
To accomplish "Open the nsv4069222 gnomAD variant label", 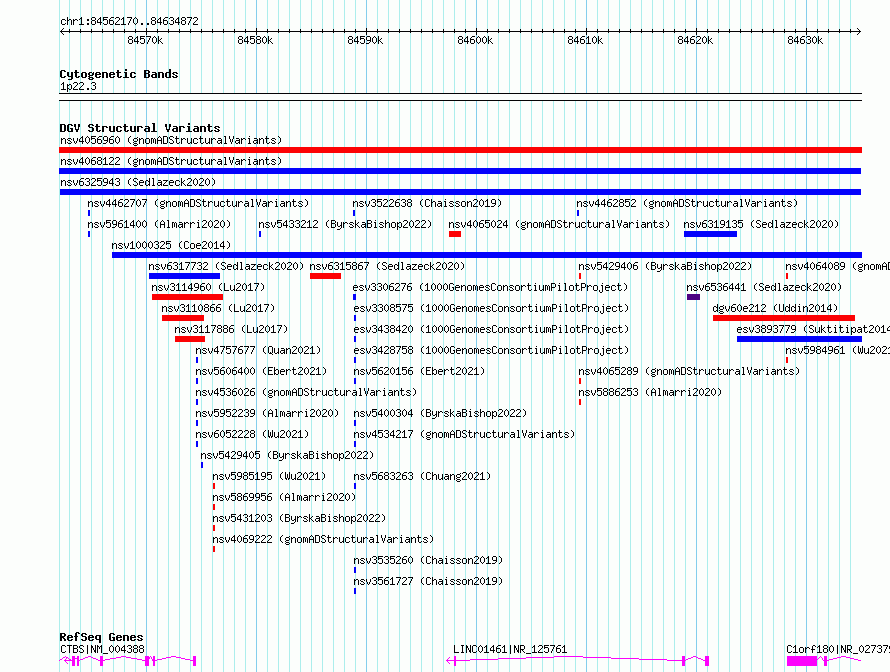I will pyautogui.click(x=323, y=539).
